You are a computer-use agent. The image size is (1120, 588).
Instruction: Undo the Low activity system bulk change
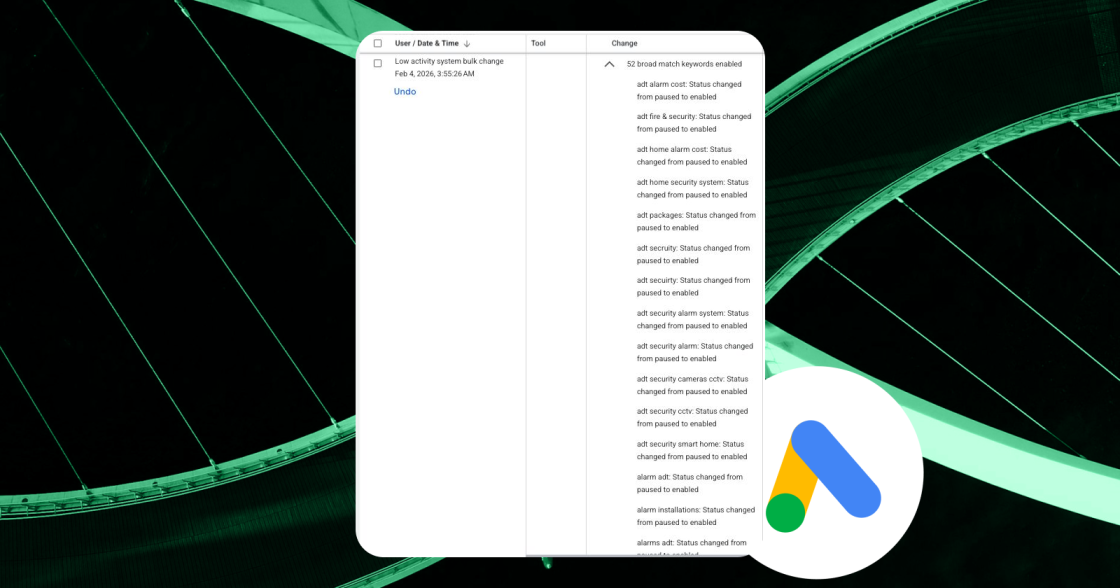click(404, 91)
